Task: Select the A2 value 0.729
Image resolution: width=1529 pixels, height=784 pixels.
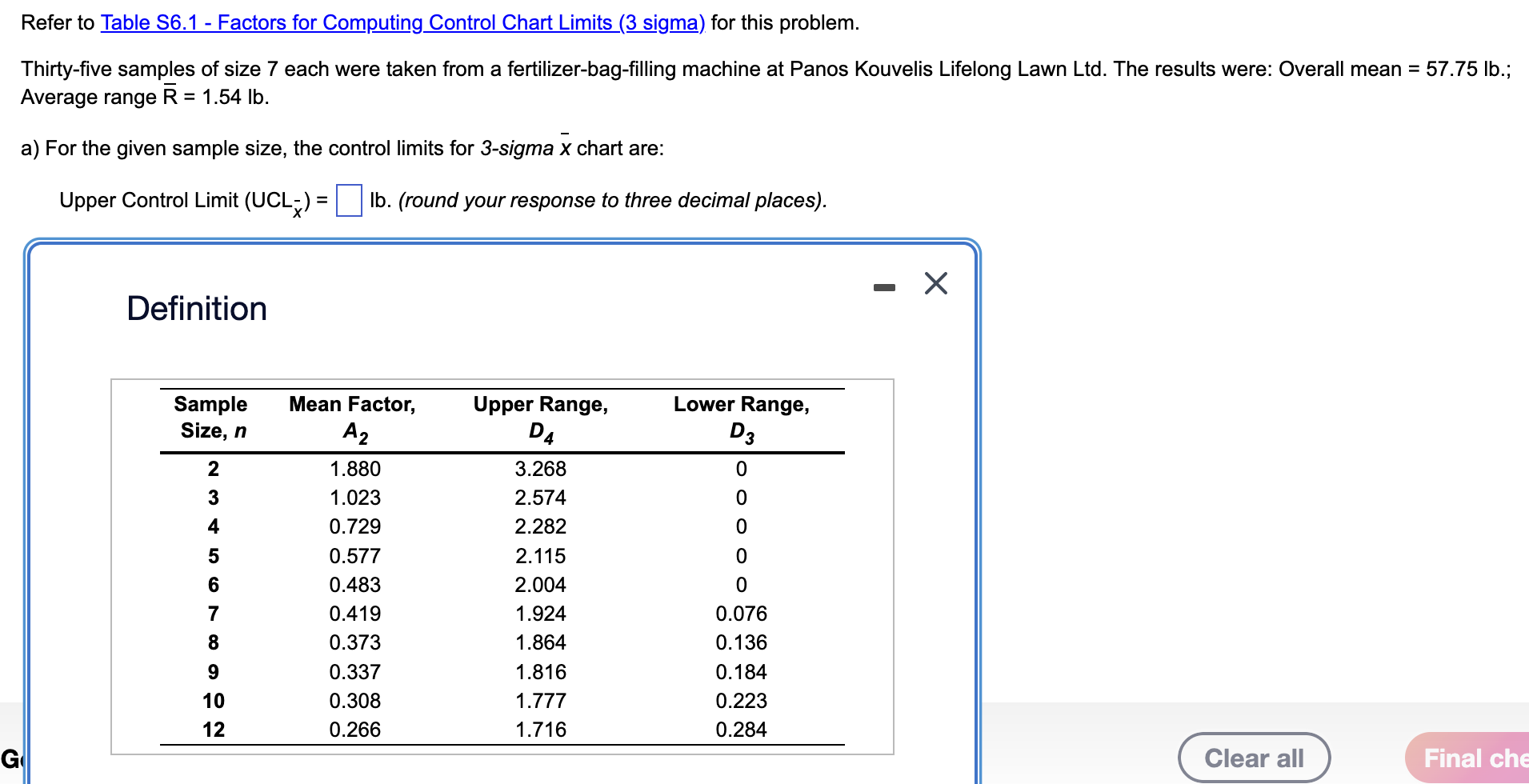Action: (x=355, y=526)
